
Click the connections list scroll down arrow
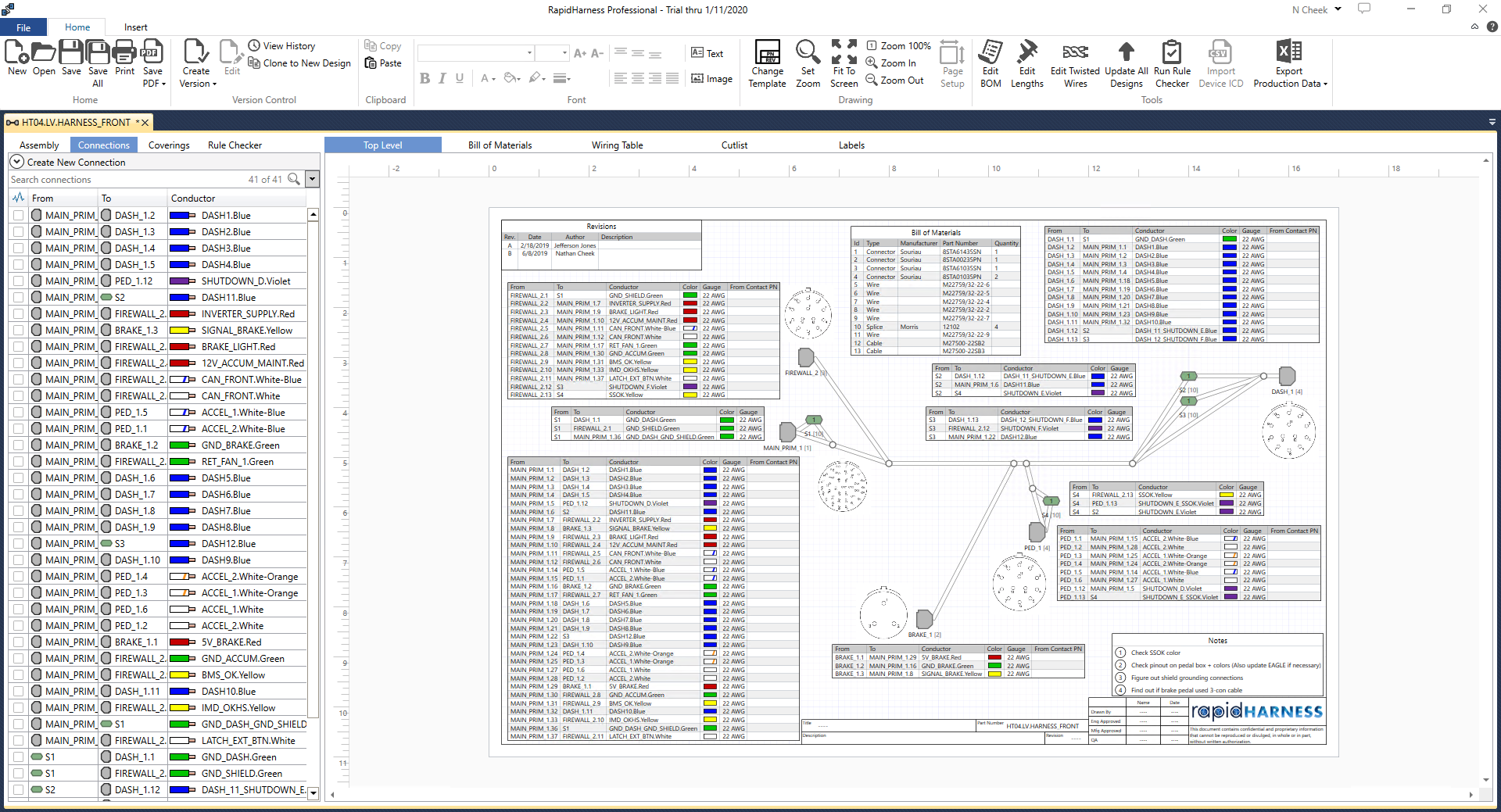pos(313,792)
